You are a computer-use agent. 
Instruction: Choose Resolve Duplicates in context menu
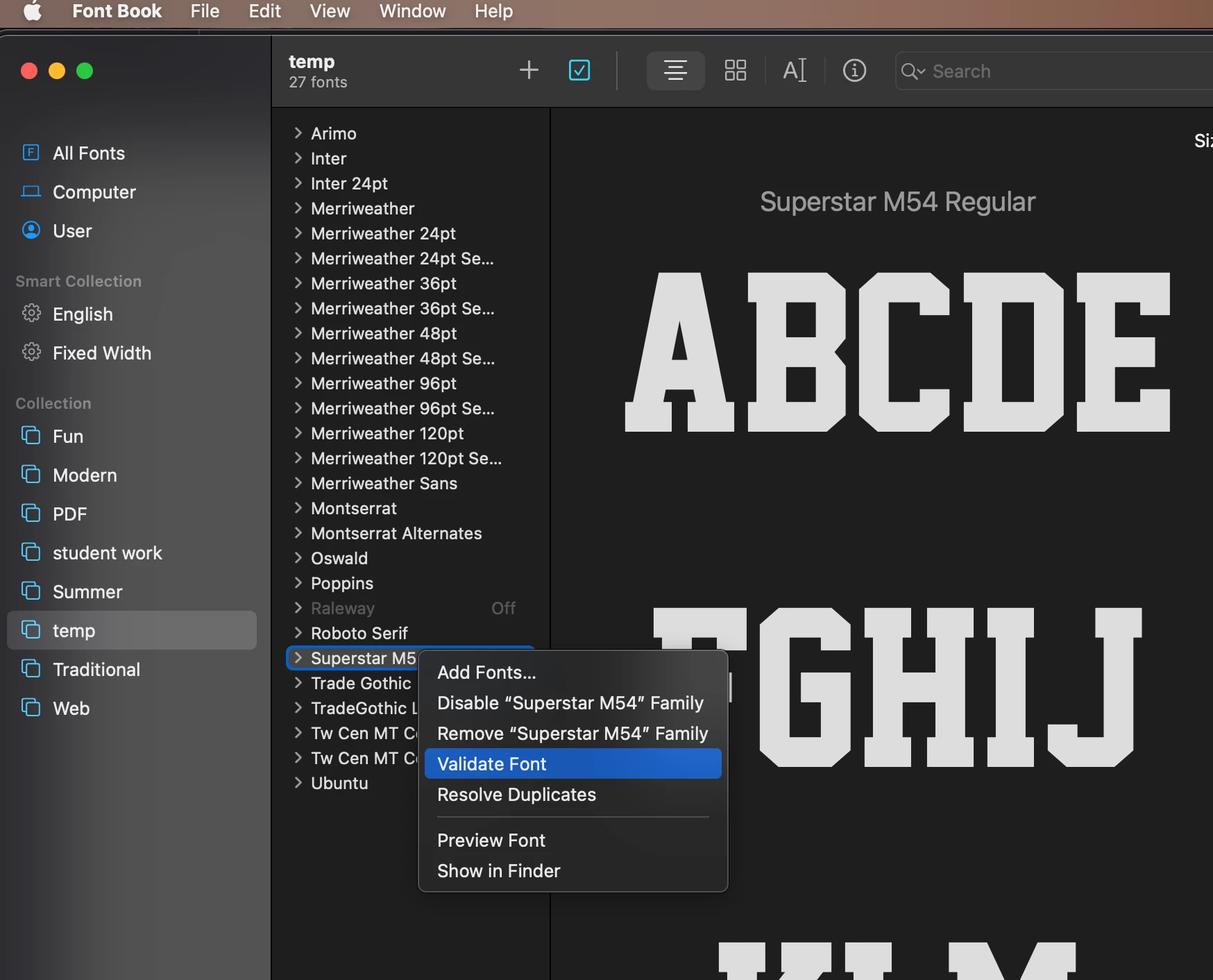(573, 795)
